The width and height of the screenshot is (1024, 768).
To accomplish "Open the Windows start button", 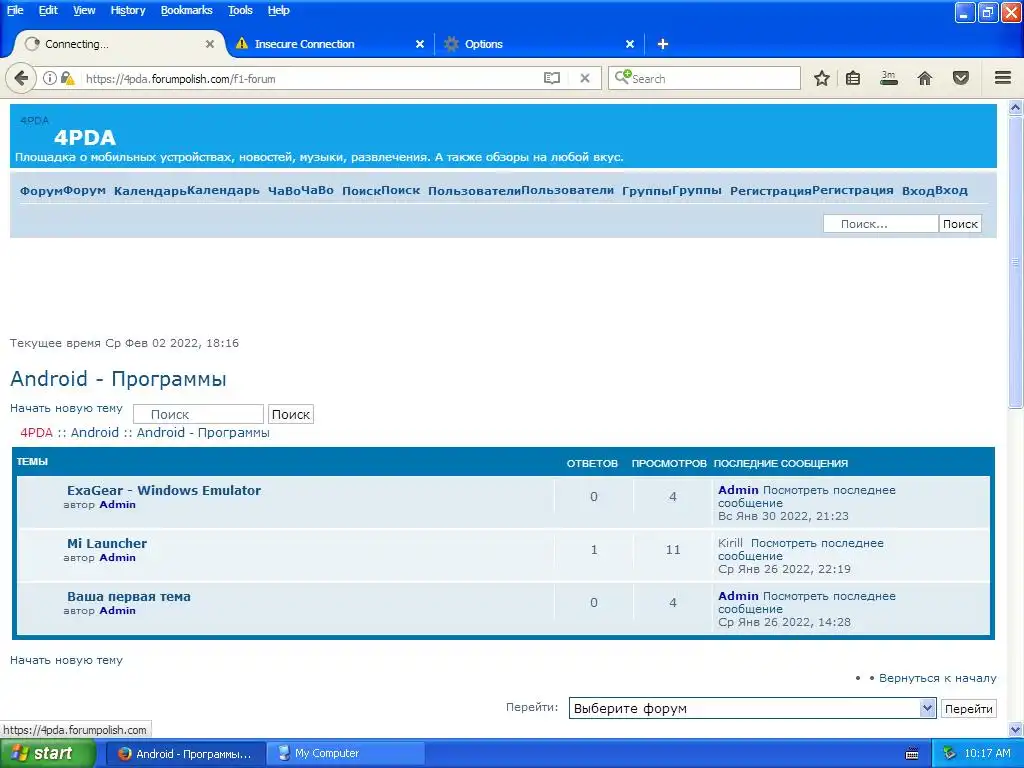I will [47, 754].
